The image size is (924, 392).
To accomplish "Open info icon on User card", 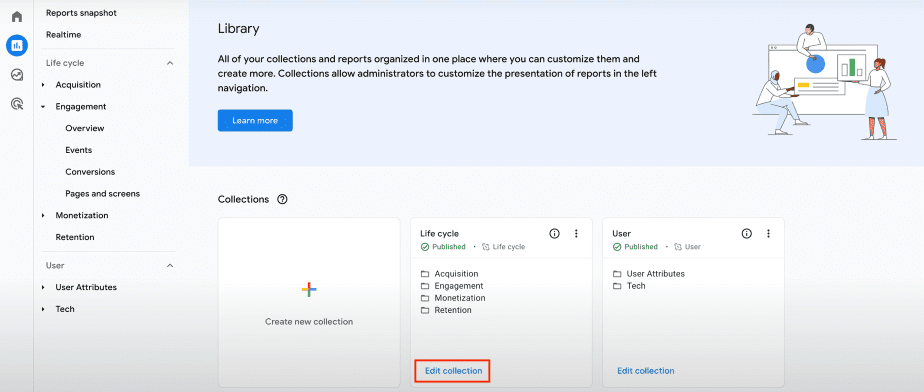I will [746, 233].
